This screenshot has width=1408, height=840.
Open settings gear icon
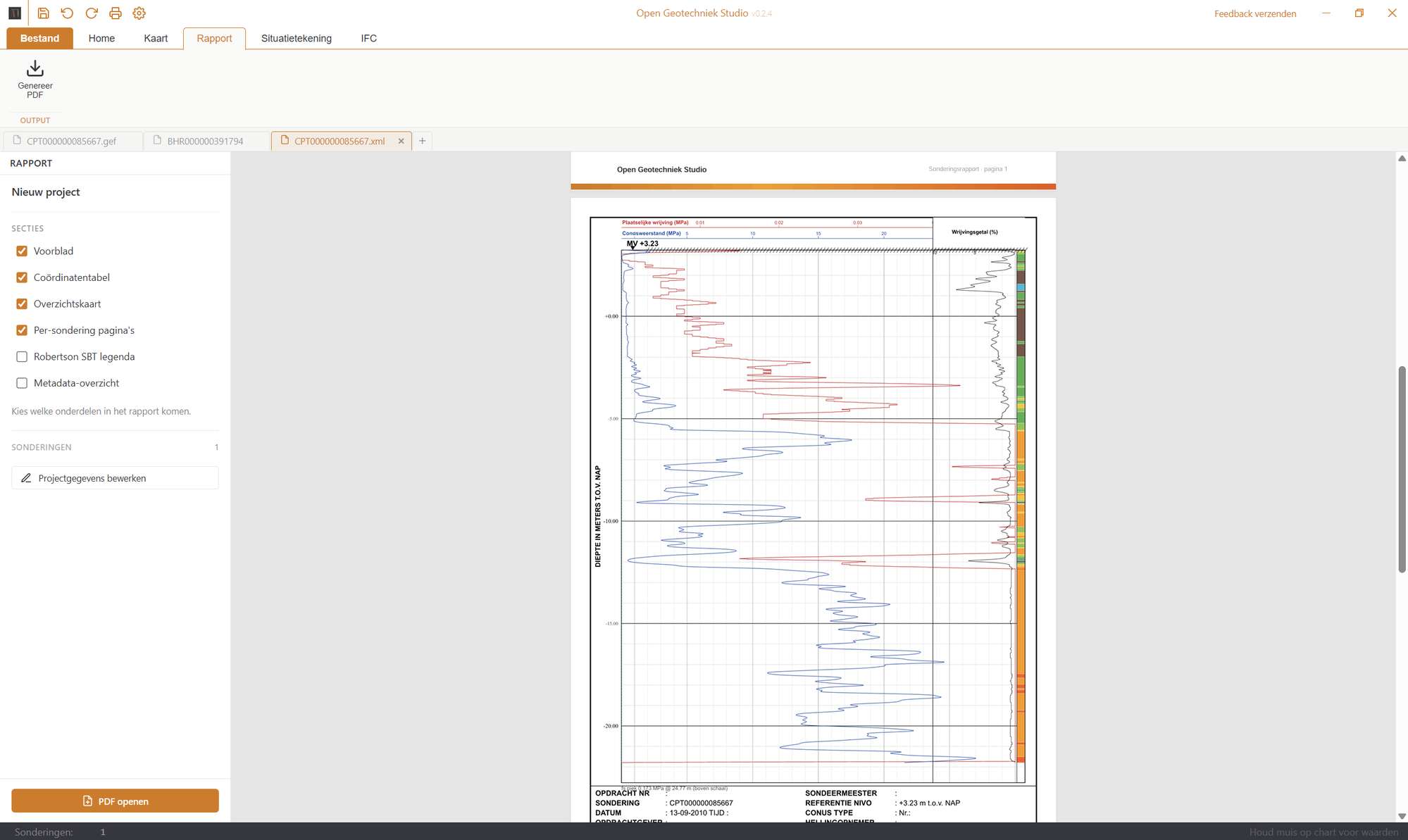click(x=139, y=13)
